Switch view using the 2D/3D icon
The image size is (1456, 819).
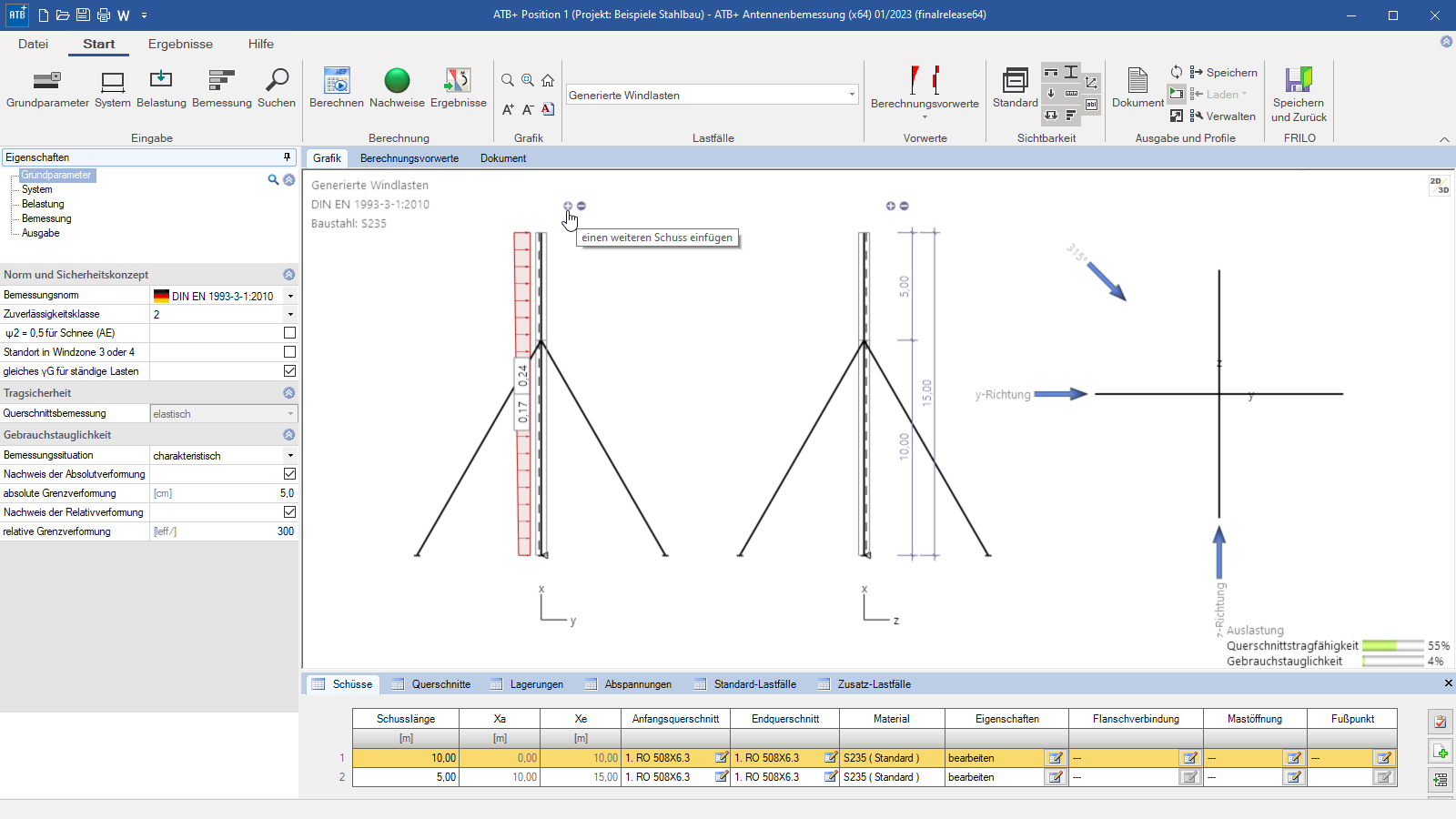[x=1439, y=186]
